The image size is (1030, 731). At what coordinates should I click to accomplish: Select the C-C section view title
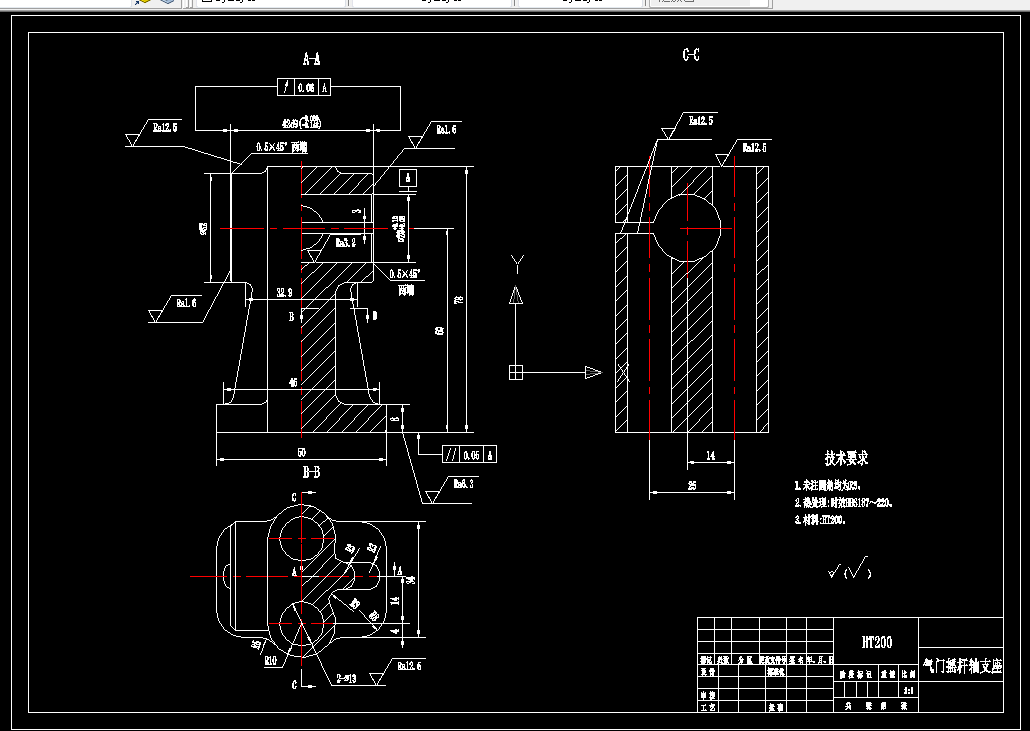[x=690, y=55]
